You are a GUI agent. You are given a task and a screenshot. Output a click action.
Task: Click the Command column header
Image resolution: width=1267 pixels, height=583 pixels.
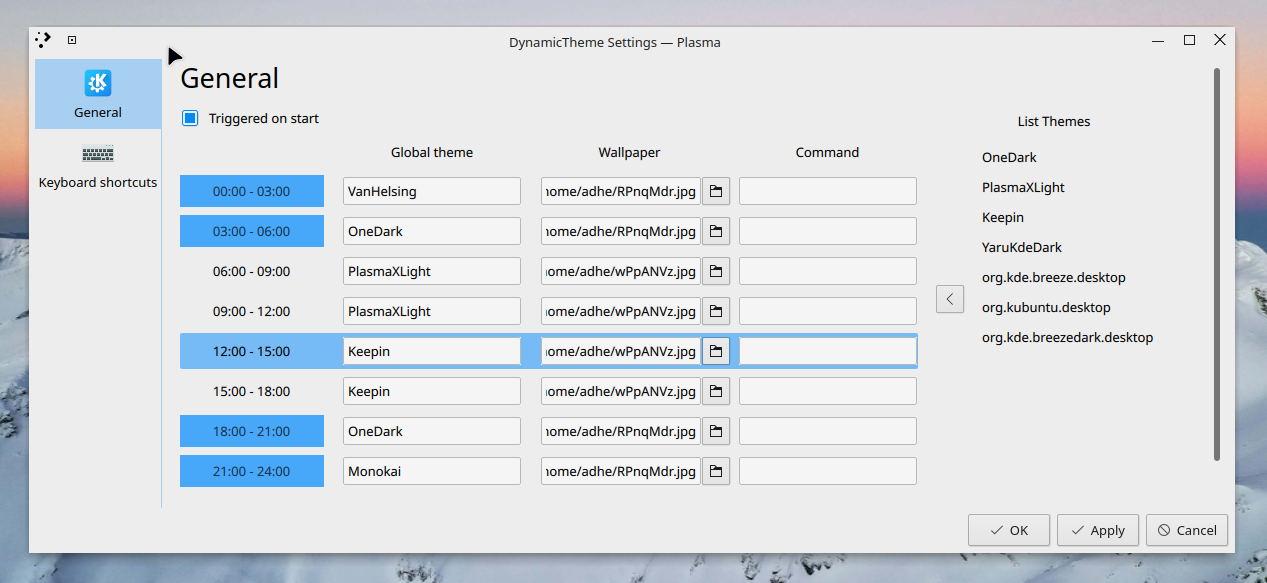(x=827, y=152)
